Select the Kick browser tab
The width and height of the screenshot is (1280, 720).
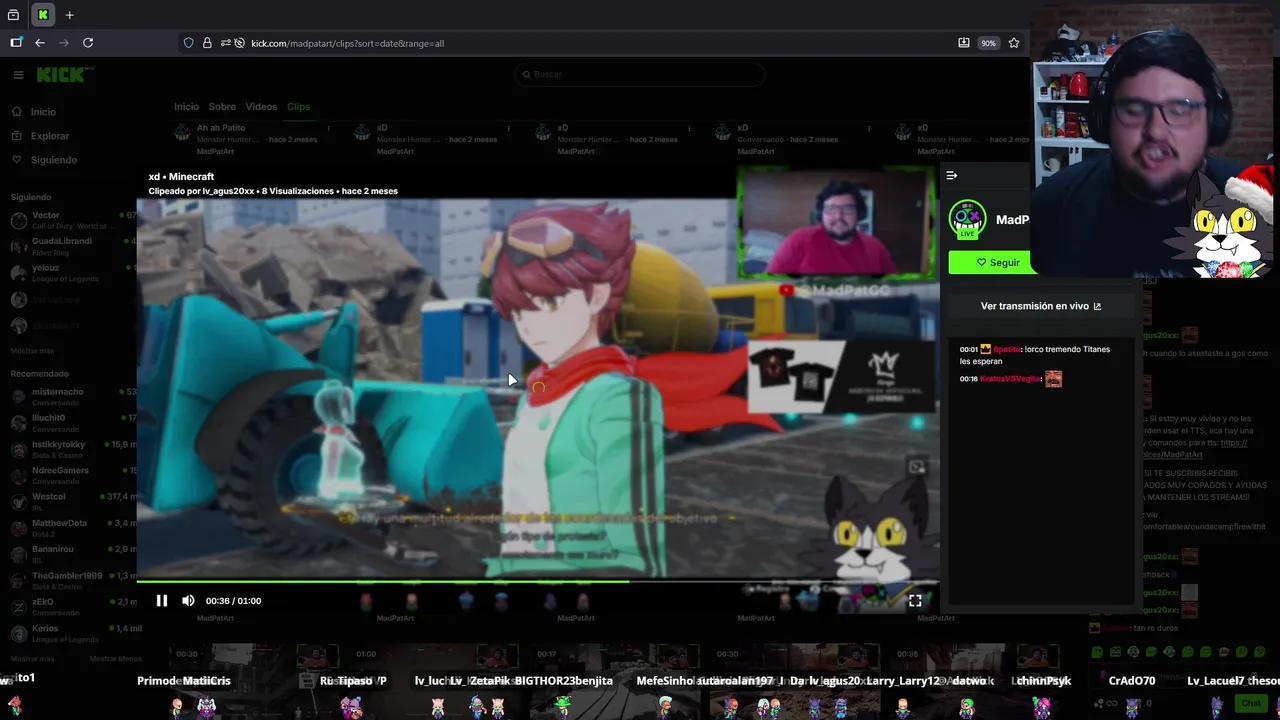point(43,15)
